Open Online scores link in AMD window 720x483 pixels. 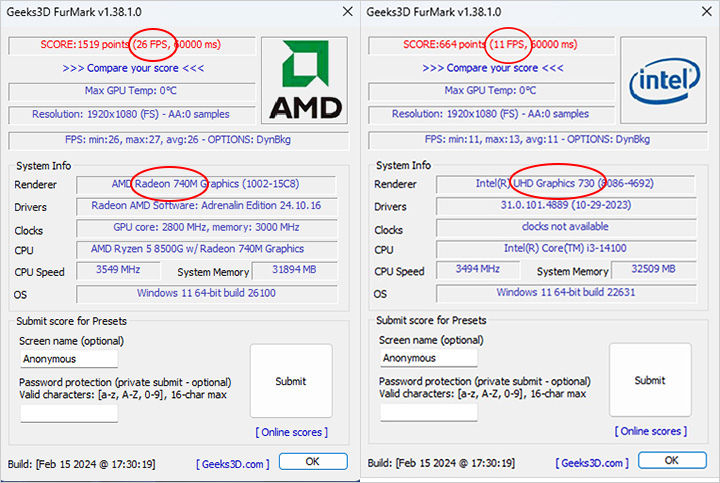pos(292,432)
